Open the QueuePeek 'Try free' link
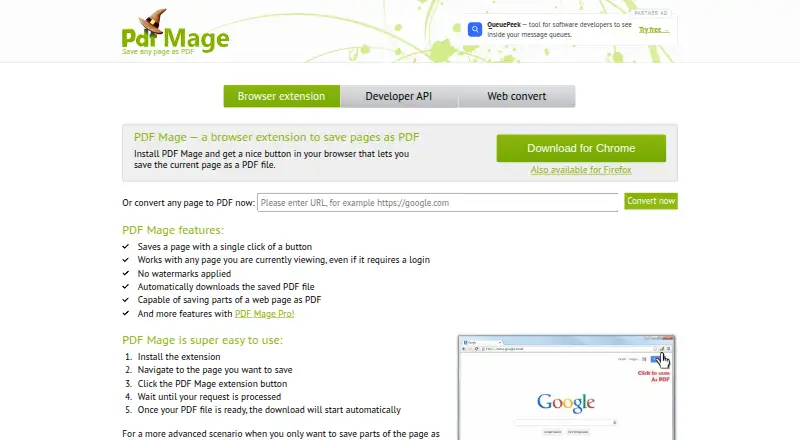The image size is (800, 440). (x=654, y=30)
